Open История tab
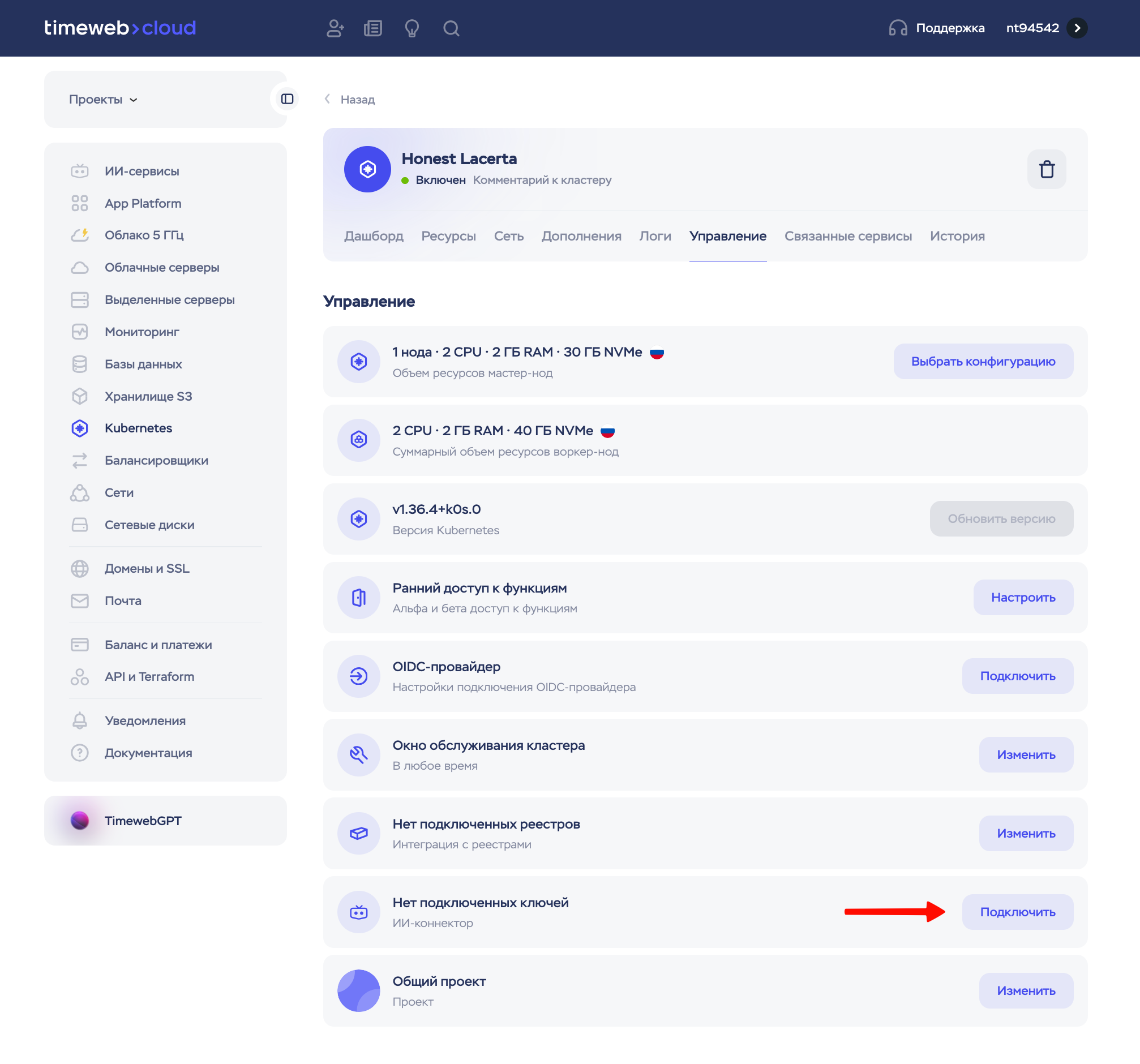The height and width of the screenshot is (1064, 1140). pyautogui.click(x=957, y=236)
